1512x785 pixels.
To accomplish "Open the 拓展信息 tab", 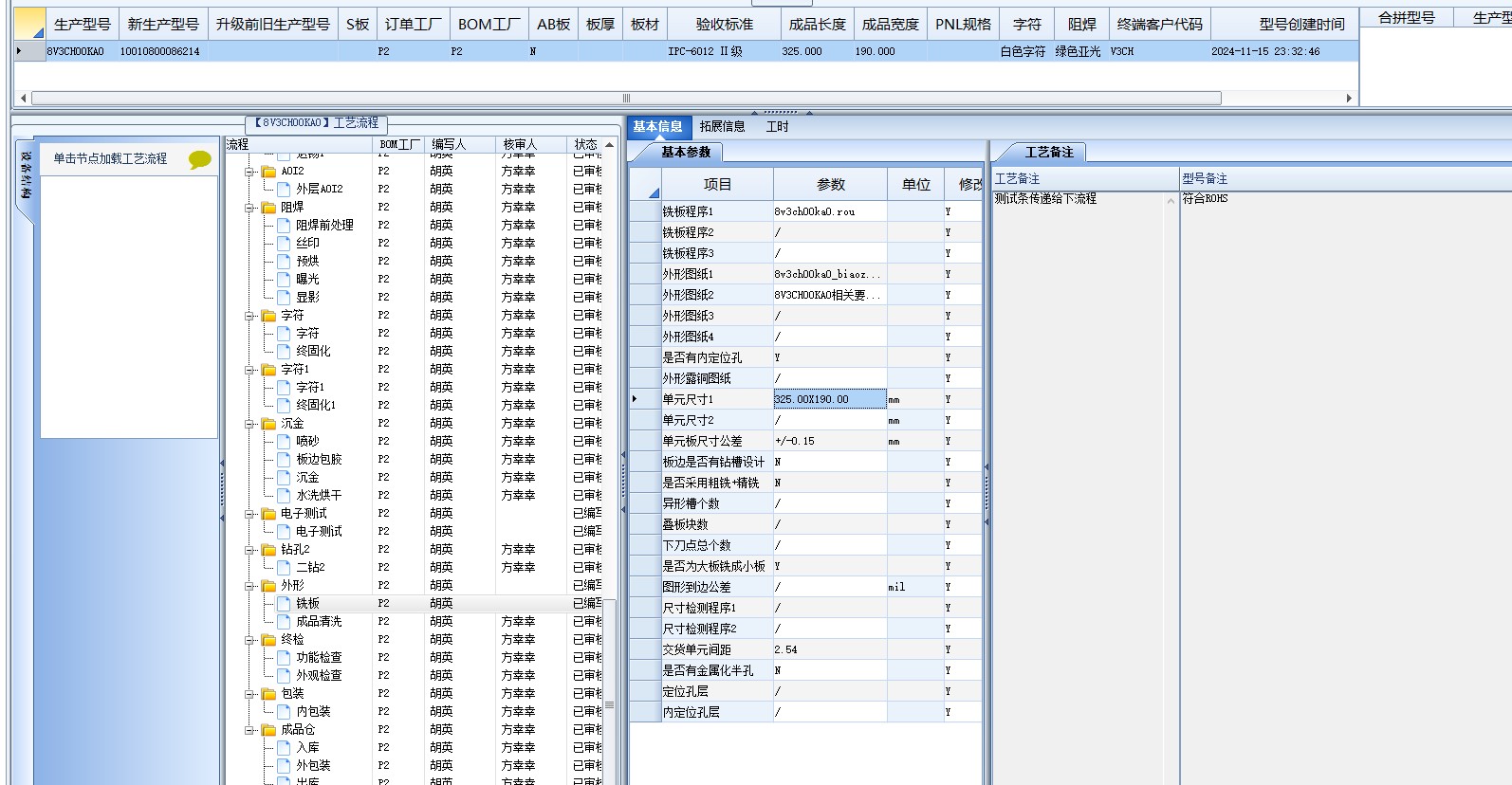I will pos(722,126).
